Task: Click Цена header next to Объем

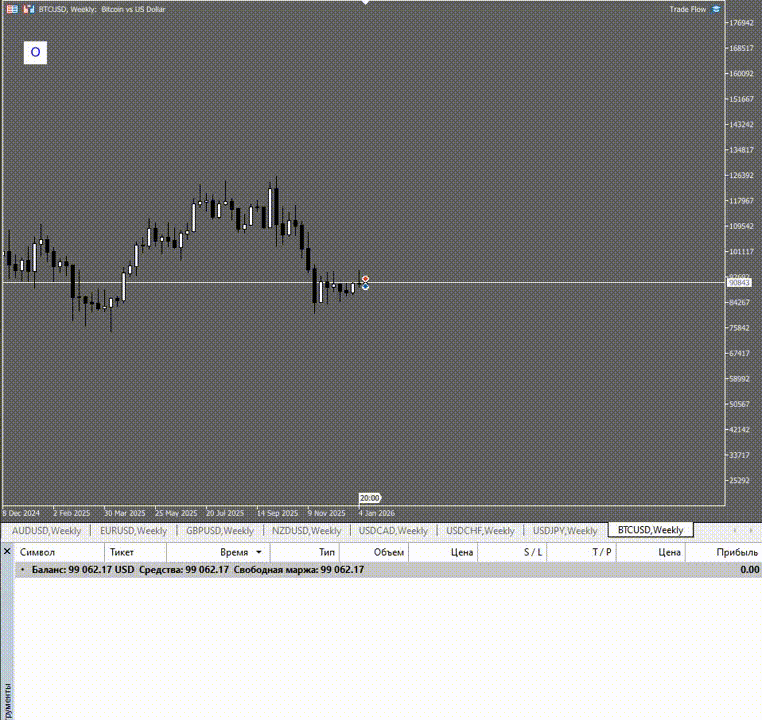Action: tap(443, 552)
